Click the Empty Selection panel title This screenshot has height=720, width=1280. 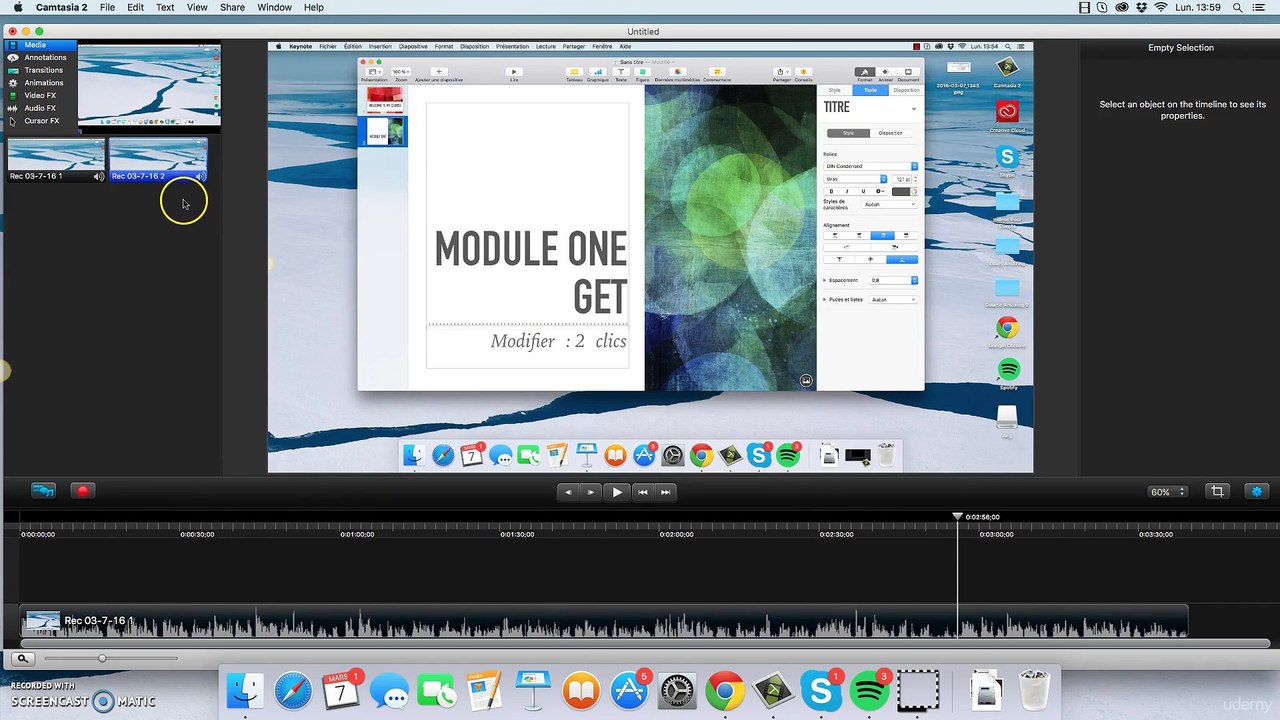[x=1181, y=48]
